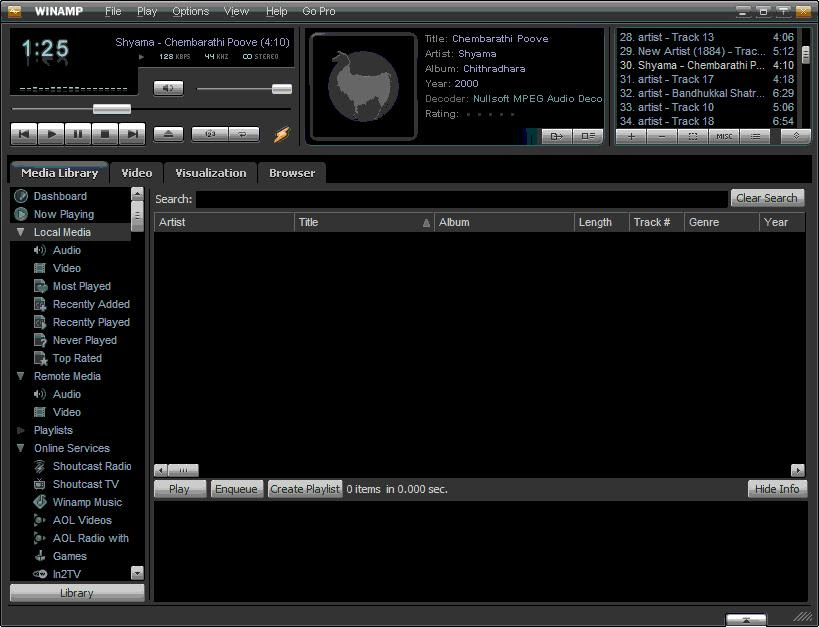Select Audio under Local Media
This screenshot has height=627, width=819.
click(x=67, y=250)
